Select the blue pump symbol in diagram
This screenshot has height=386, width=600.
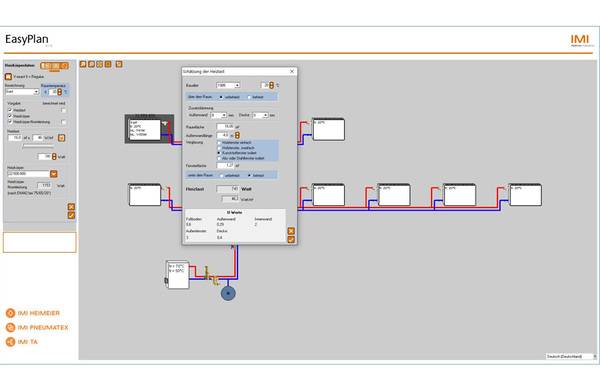(228, 293)
